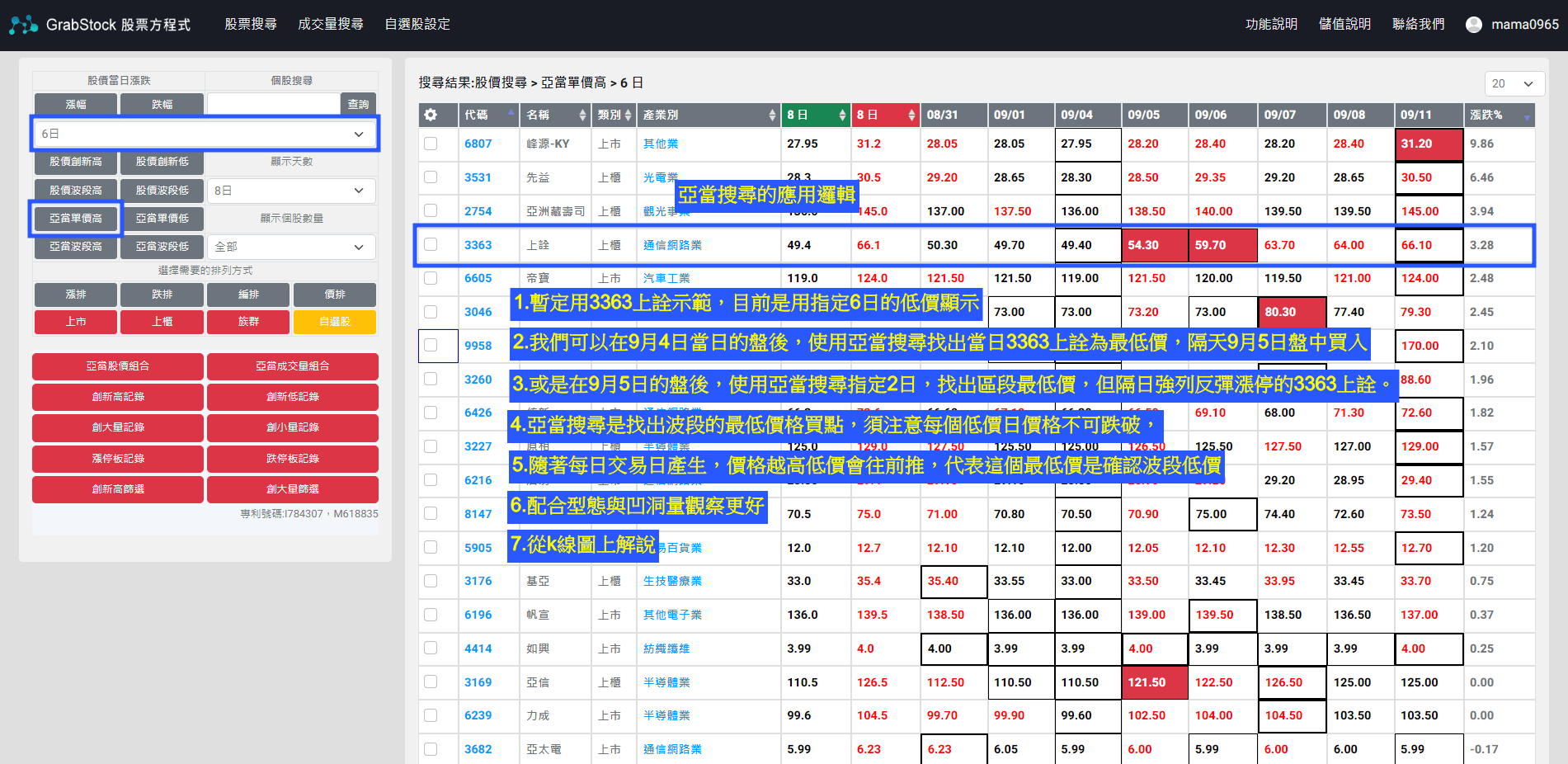
Task: Click 亞當波段高 button
Action: pos(76,247)
